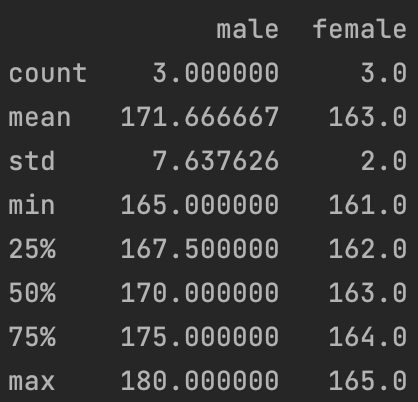Click the male std value 7.637626

215,161
